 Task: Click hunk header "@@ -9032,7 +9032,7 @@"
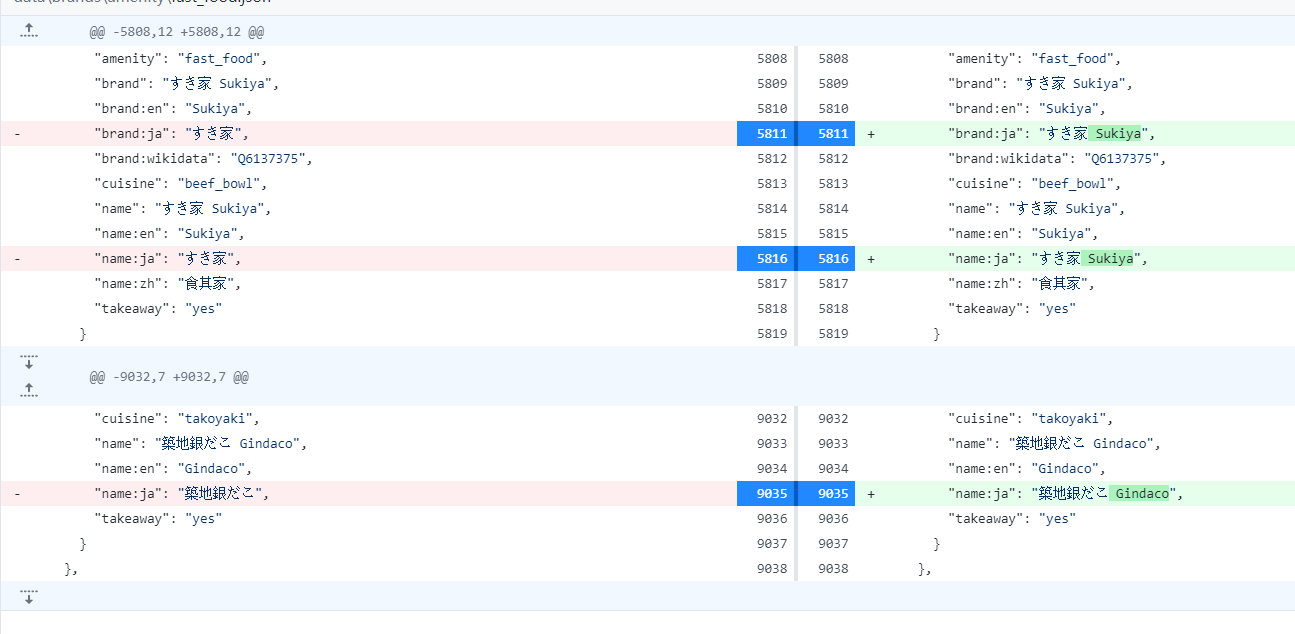point(169,377)
